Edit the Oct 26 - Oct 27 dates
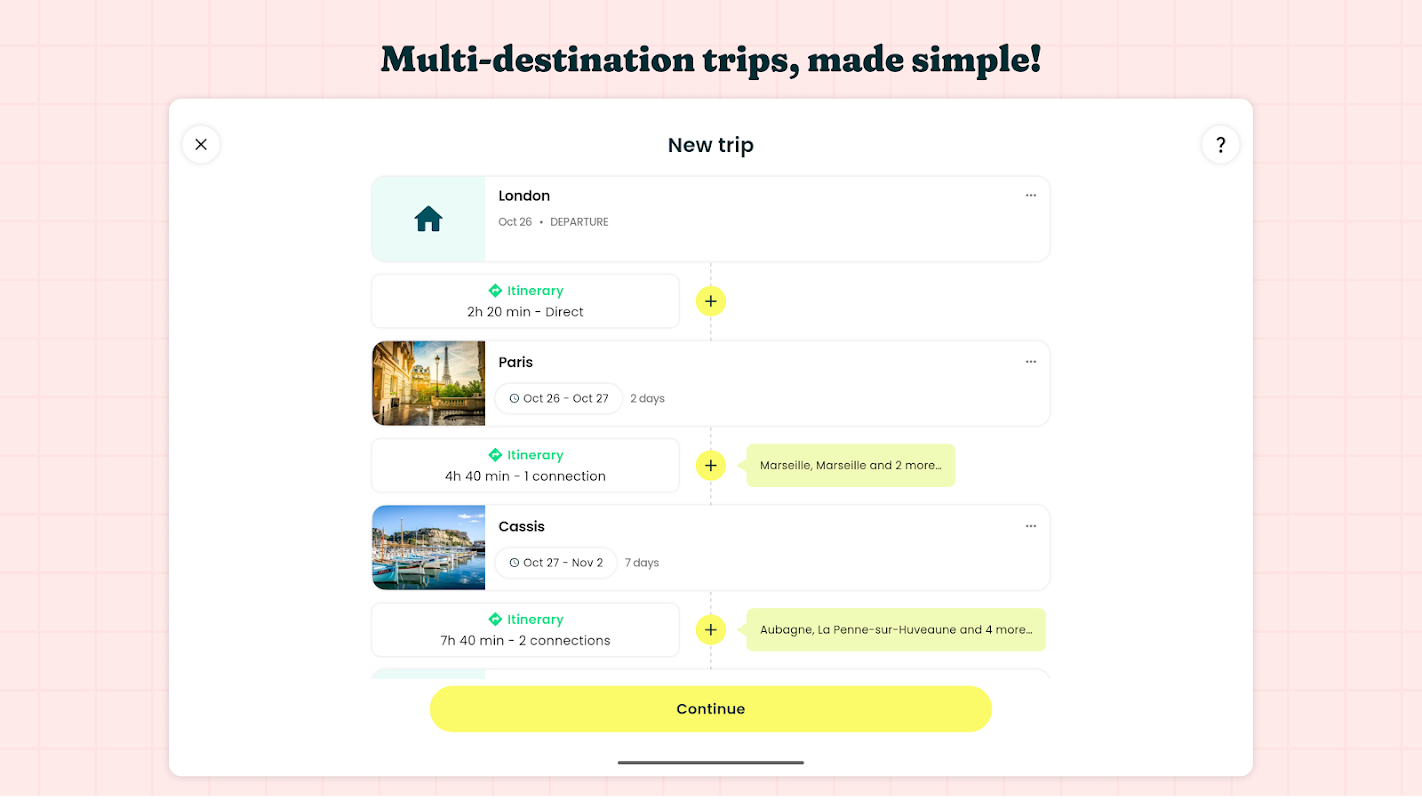The height and width of the screenshot is (800, 1422). tap(558, 398)
